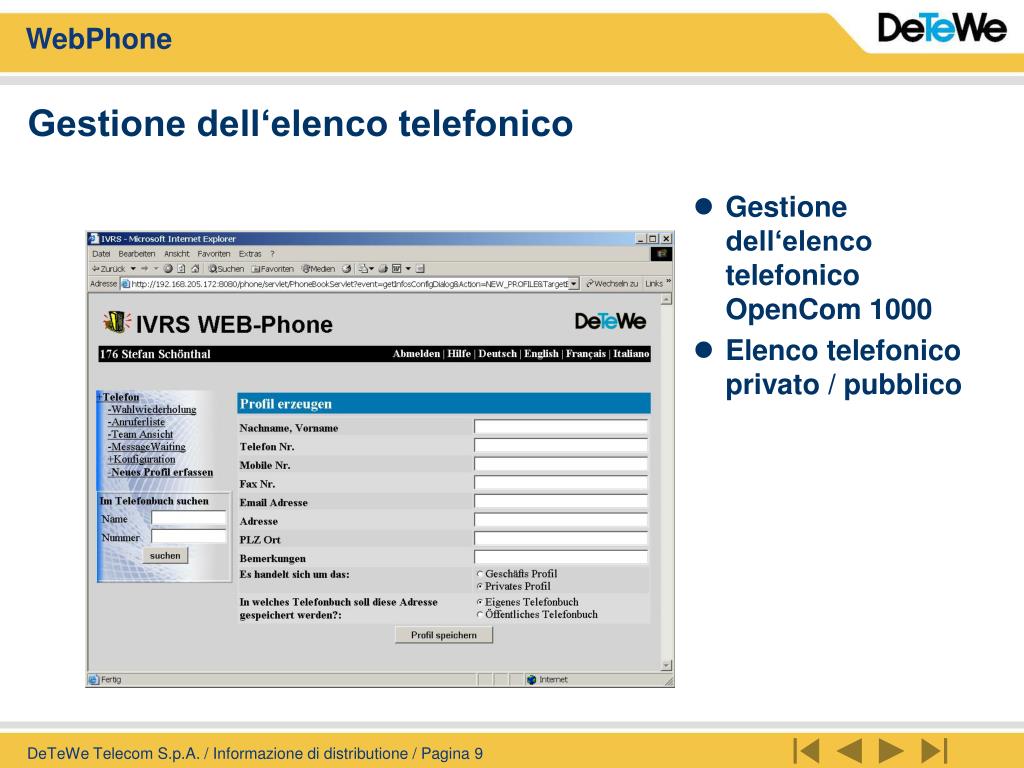Open the Wahlwiederholung menu entry

(x=152, y=409)
